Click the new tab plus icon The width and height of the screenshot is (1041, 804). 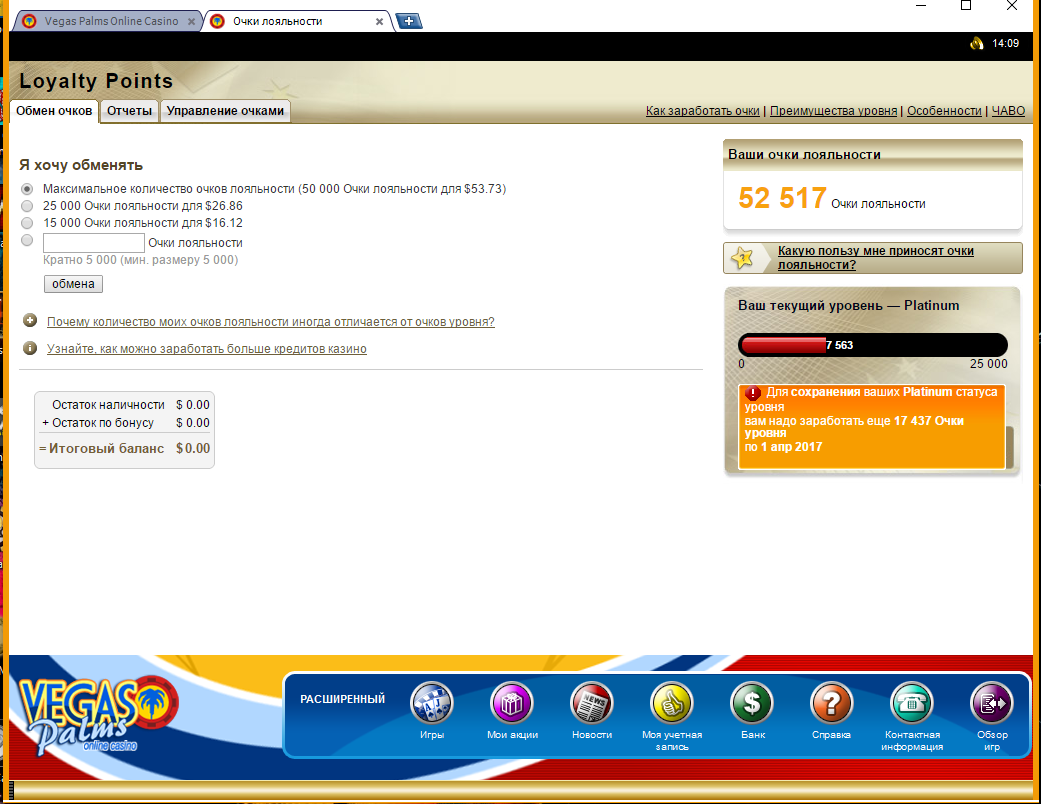[x=409, y=21]
